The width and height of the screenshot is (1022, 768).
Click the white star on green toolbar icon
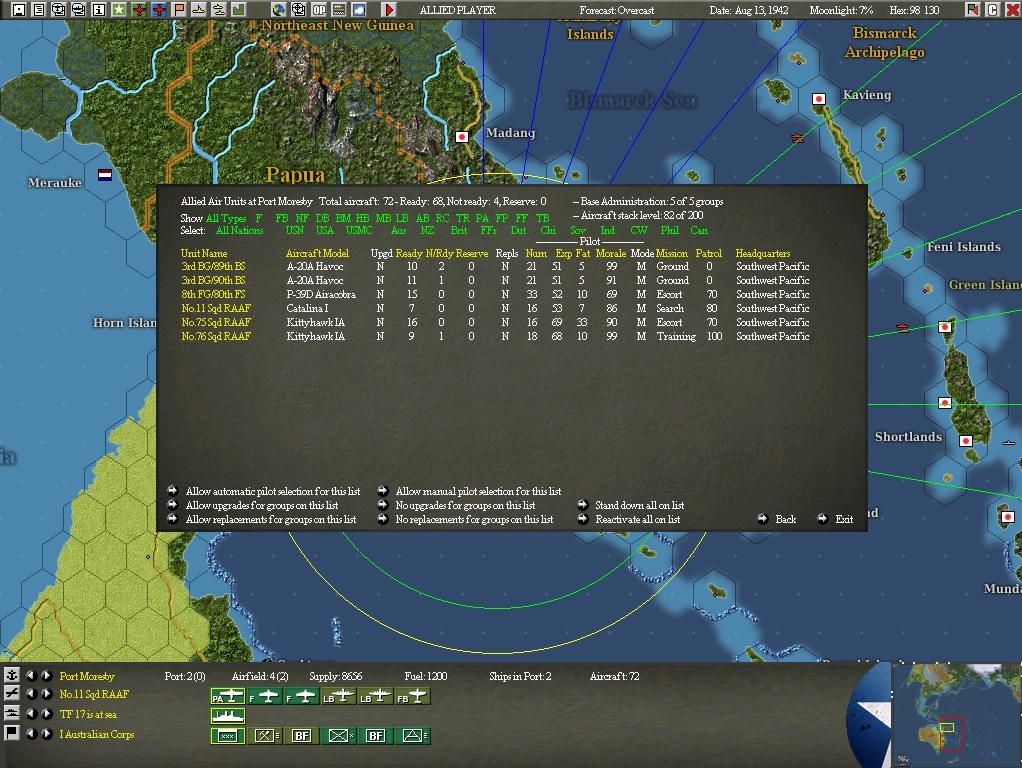click(x=119, y=10)
